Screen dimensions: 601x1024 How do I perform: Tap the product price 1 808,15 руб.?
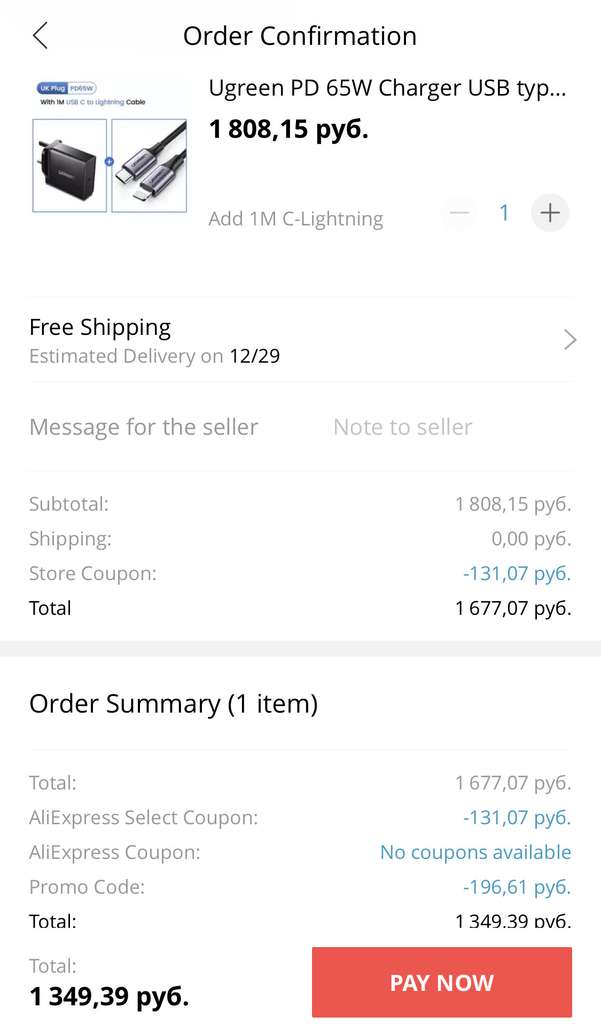coord(289,129)
